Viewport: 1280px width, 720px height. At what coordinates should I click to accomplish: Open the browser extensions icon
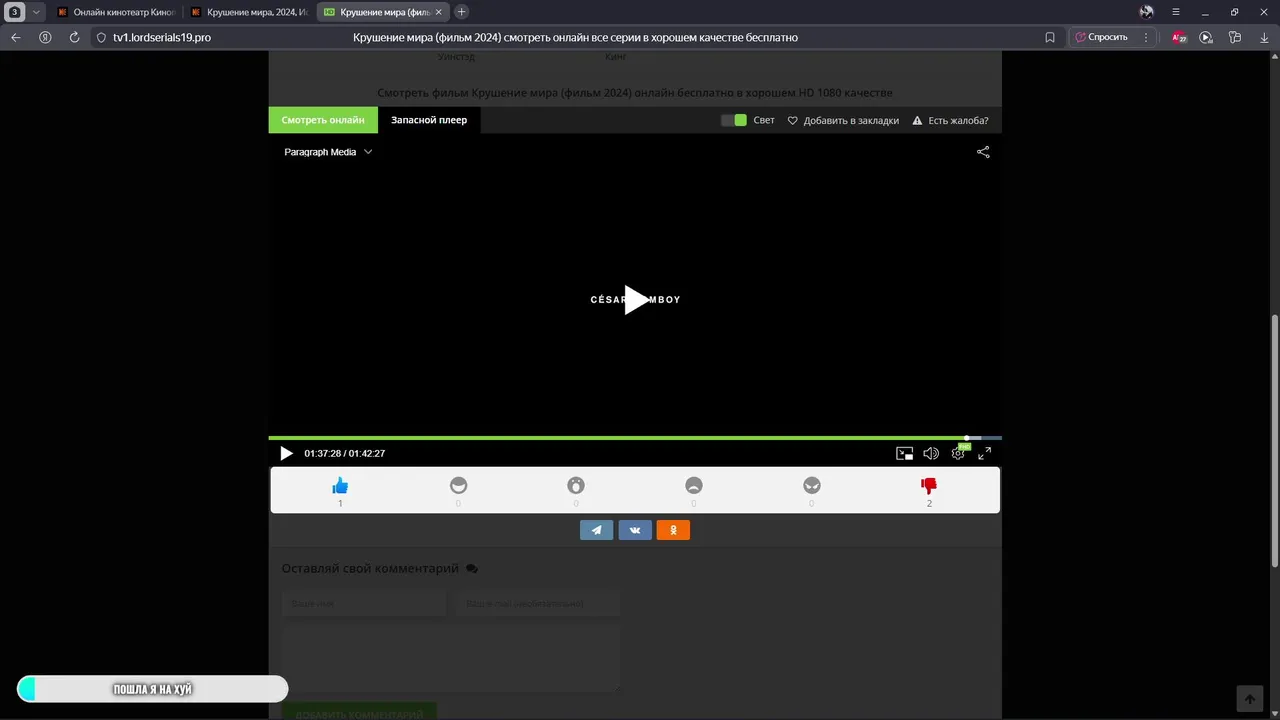1235,37
